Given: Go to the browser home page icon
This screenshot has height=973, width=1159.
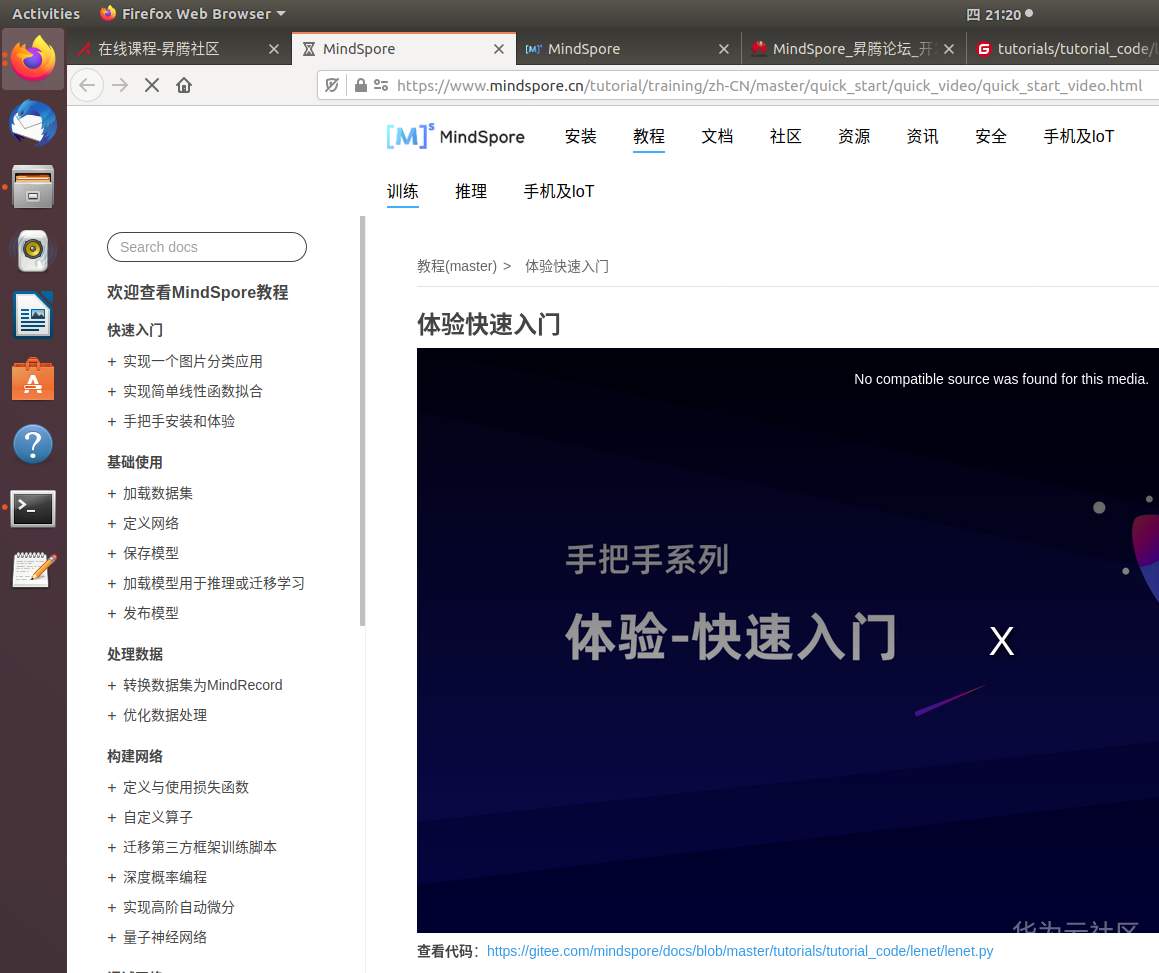Looking at the screenshot, I should 184,85.
